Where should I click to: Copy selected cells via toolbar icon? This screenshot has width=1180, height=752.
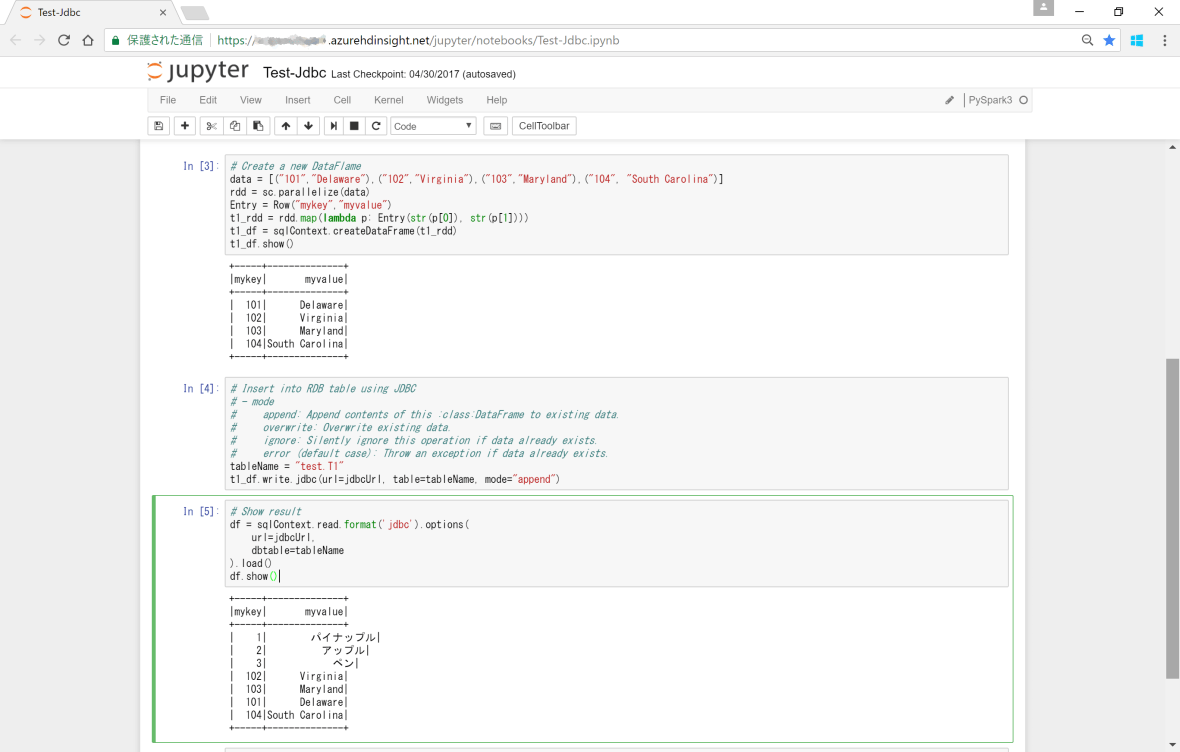point(235,126)
